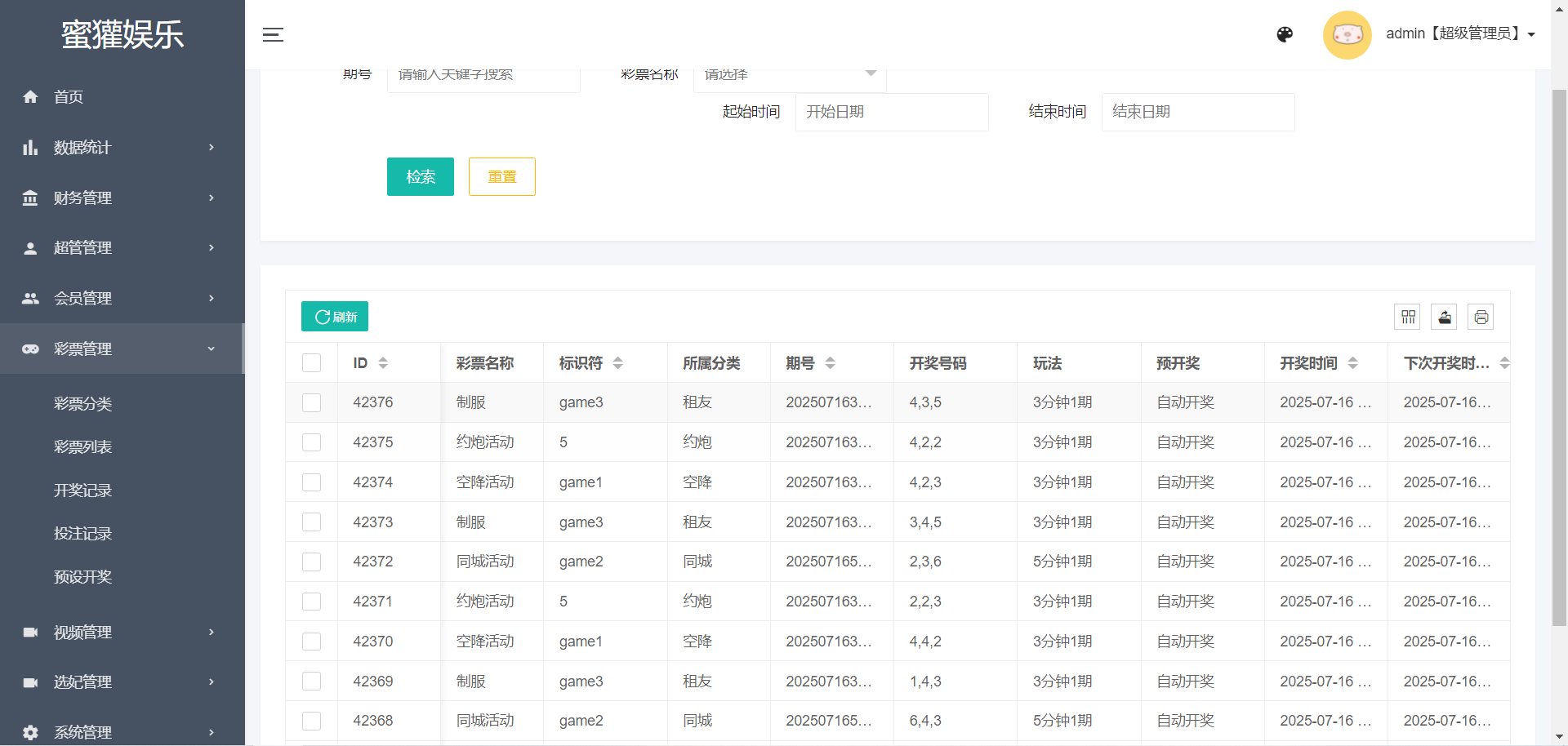Check the row checkbox for ID 42372
The height and width of the screenshot is (746, 1568).
(x=311, y=562)
